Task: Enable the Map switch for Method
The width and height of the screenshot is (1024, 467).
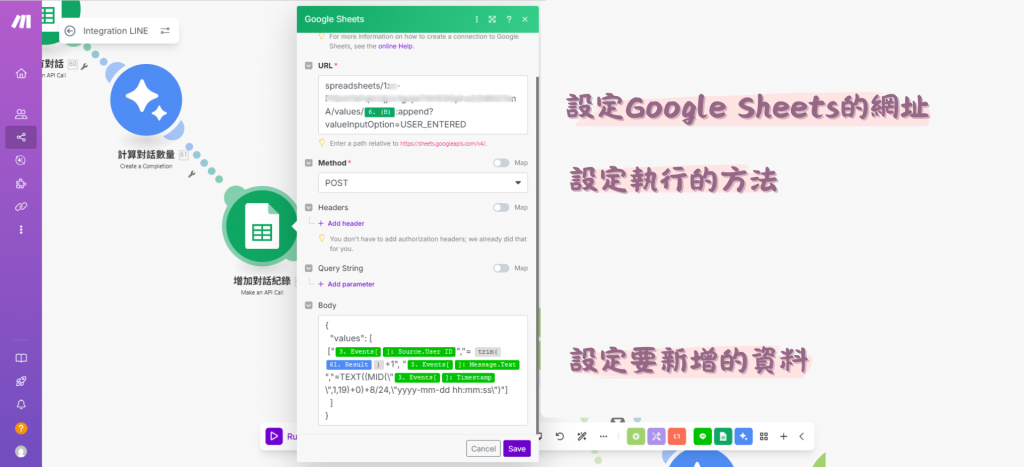Action: point(501,163)
